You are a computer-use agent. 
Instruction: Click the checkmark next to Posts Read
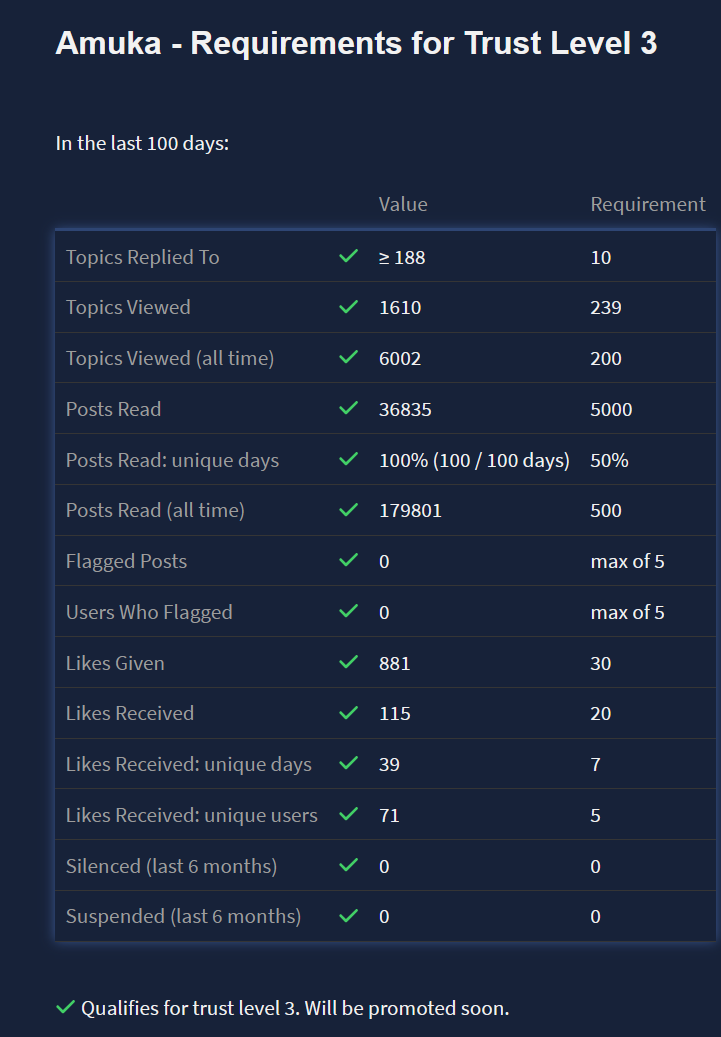coord(348,409)
